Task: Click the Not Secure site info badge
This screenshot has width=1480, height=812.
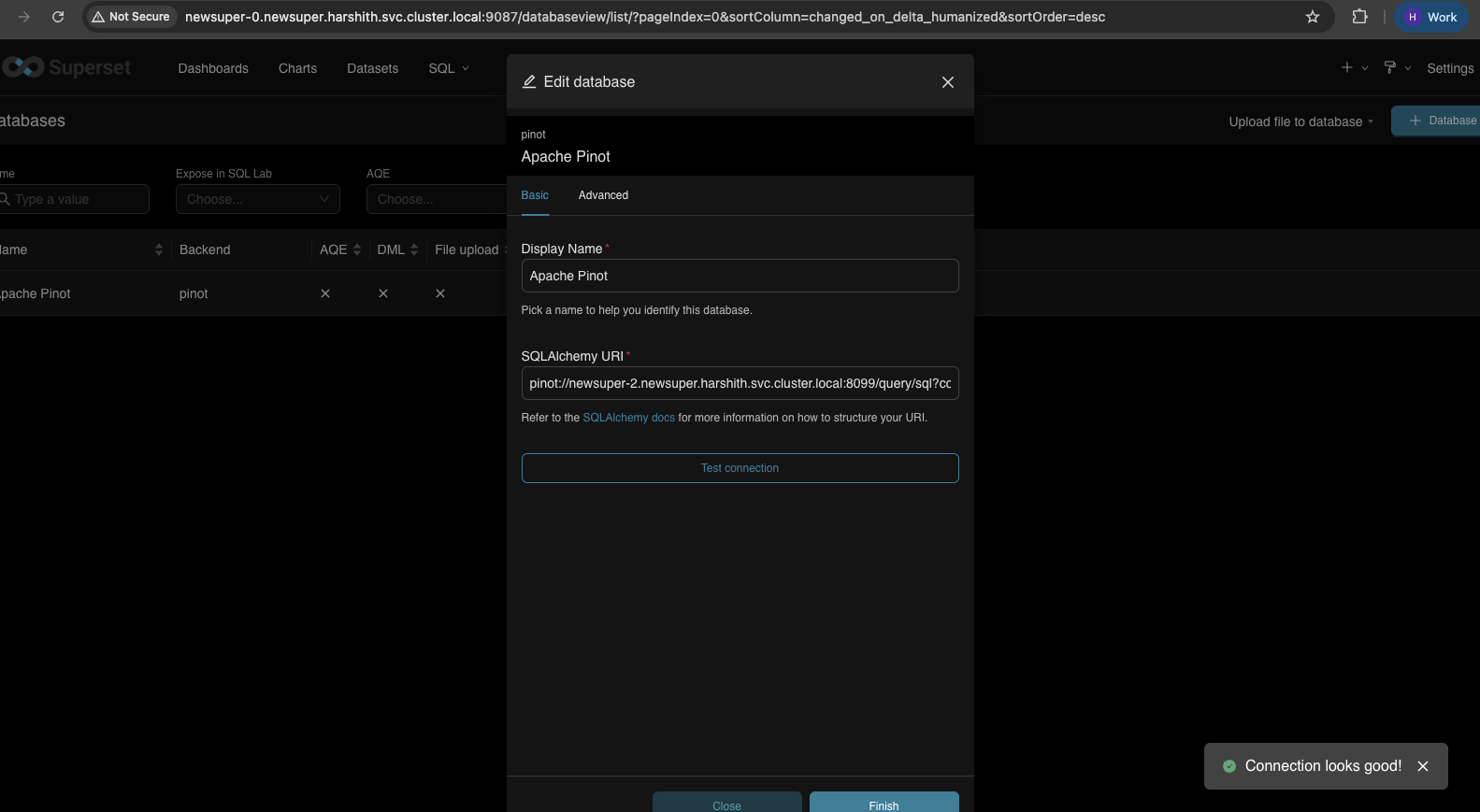Action: [131, 17]
